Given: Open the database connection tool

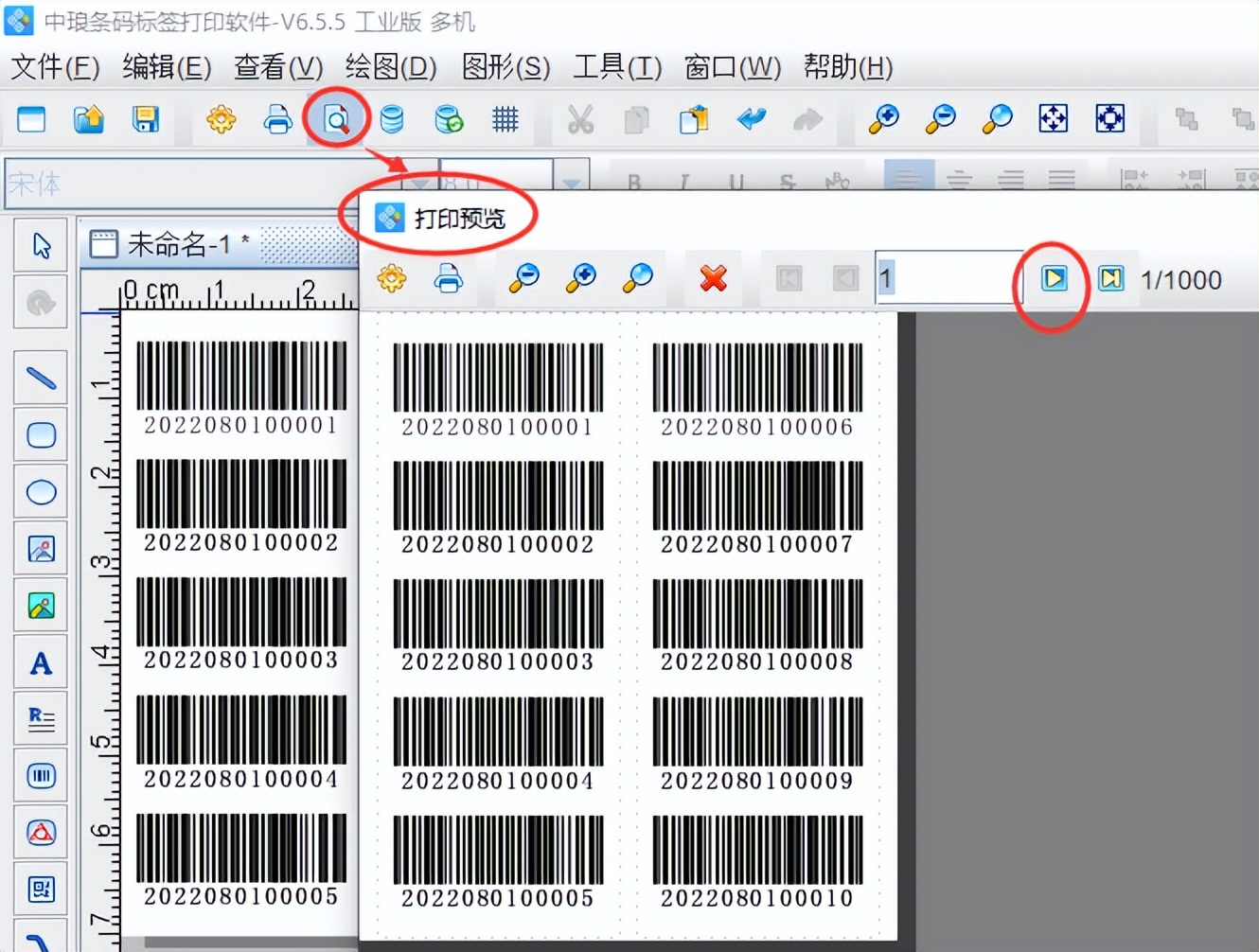Looking at the screenshot, I should tap(391, 119).
